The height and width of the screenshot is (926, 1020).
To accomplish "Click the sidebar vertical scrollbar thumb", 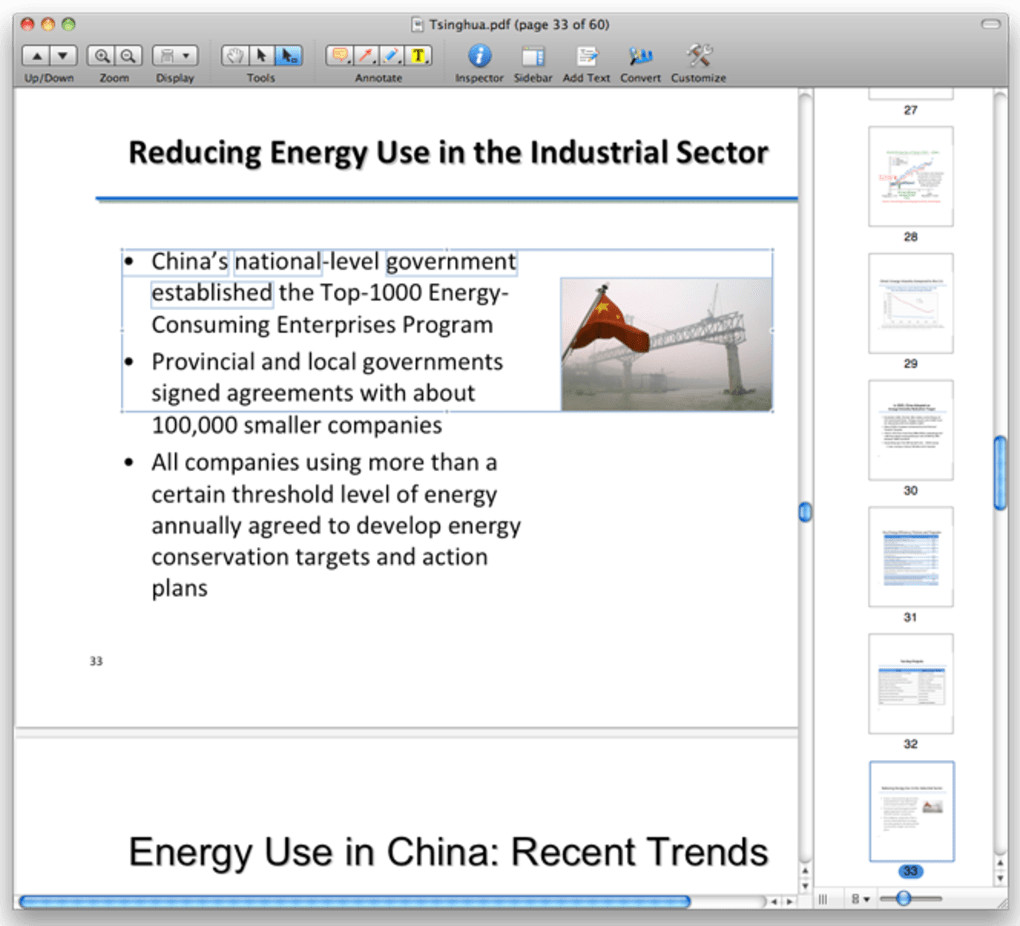I will click(1000, 473).
